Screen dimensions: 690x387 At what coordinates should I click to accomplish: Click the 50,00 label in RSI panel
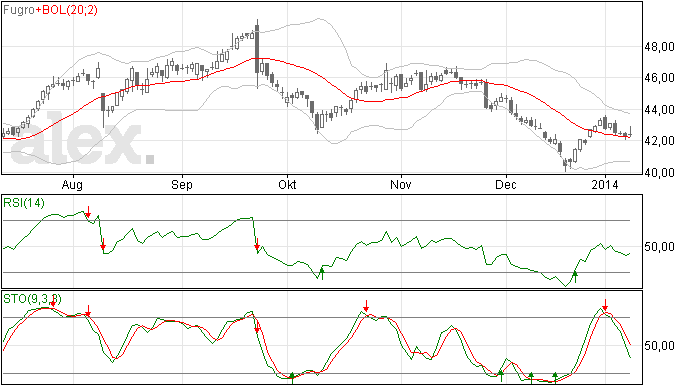click(659, 247)
